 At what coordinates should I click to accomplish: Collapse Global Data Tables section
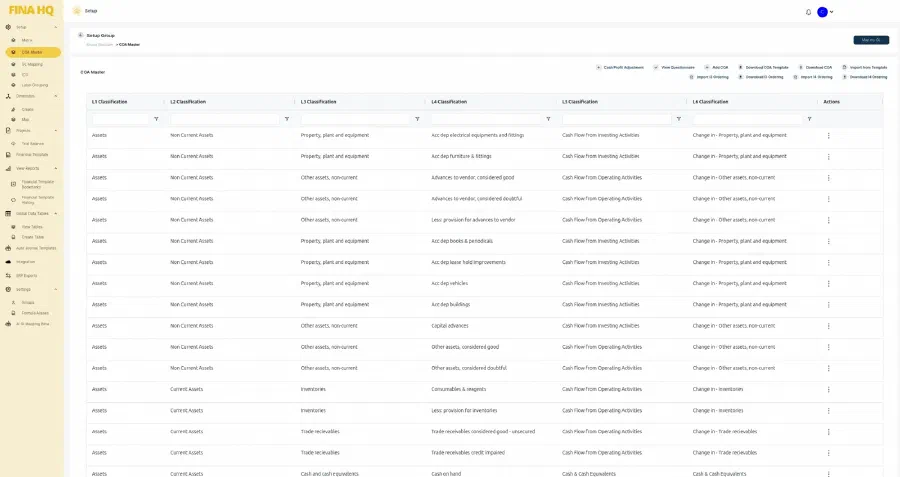56,214
